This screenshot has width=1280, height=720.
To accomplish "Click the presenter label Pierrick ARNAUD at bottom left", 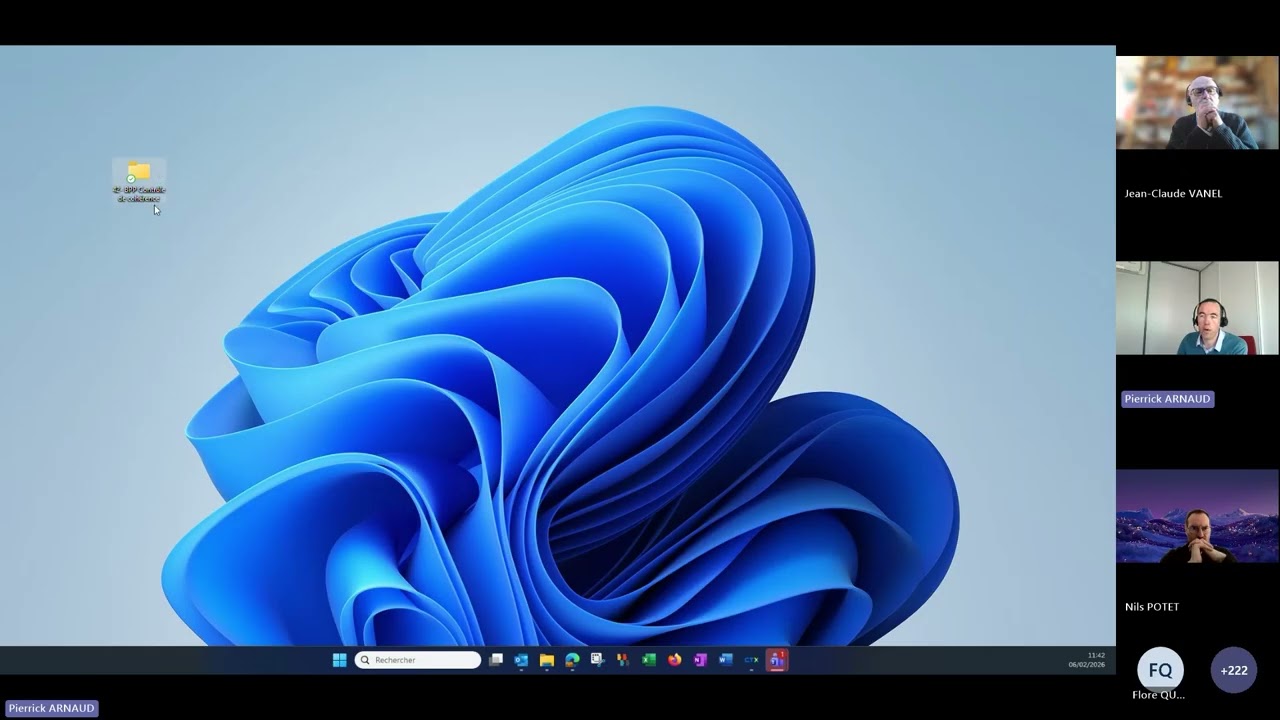I will pyautogui.click(x=51, y=708).
